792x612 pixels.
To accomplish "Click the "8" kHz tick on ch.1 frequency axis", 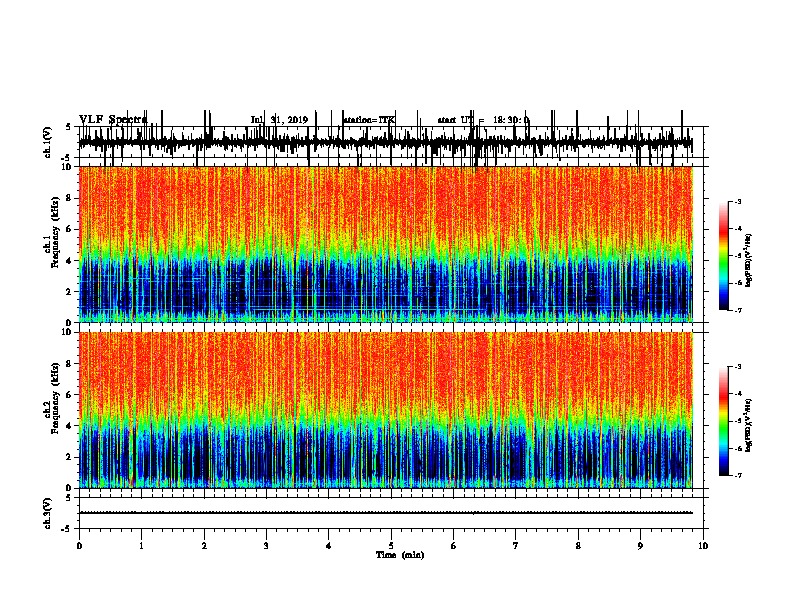I will tap(70, 198).
